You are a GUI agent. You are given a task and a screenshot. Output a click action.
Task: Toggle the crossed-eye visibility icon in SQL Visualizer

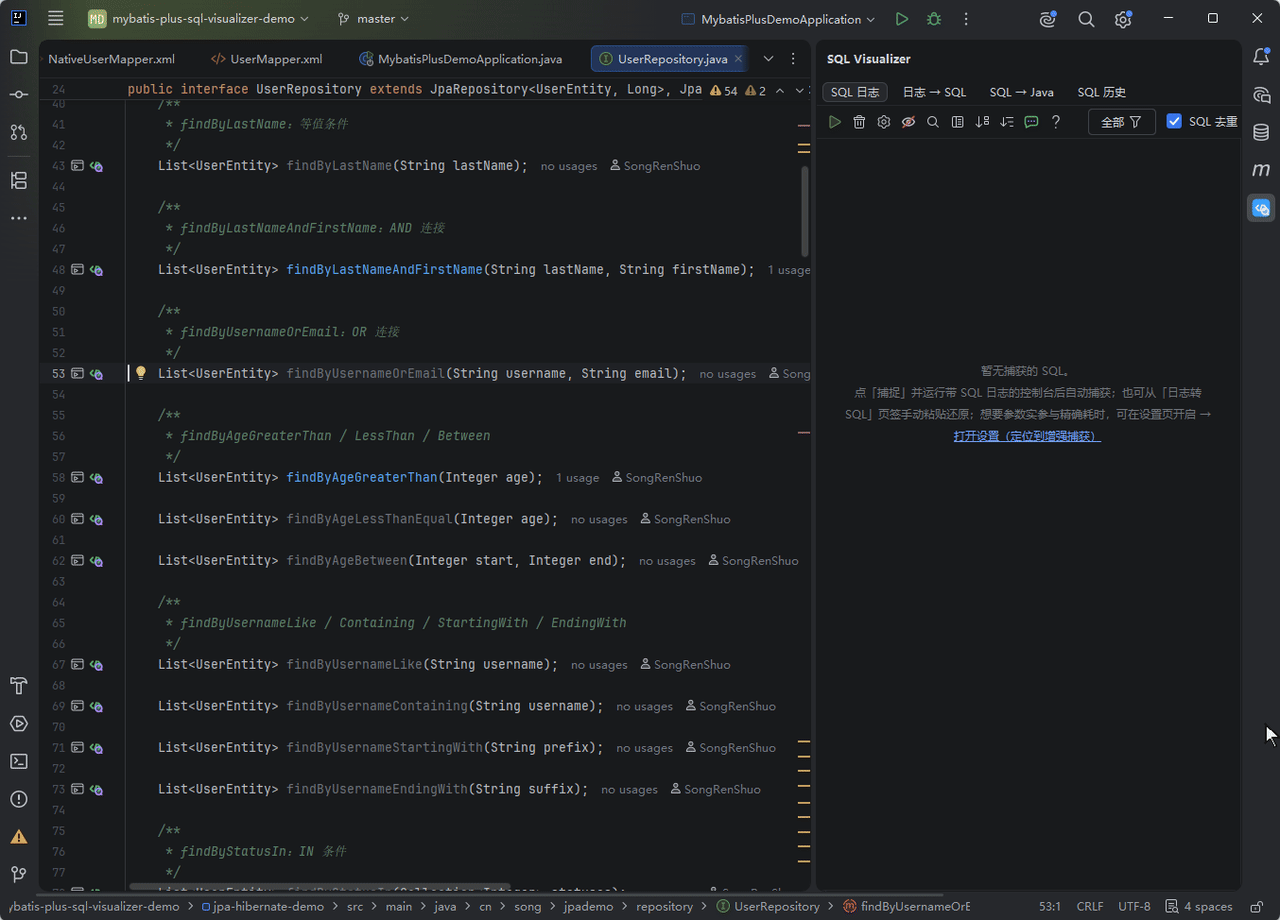pos(908,122)
